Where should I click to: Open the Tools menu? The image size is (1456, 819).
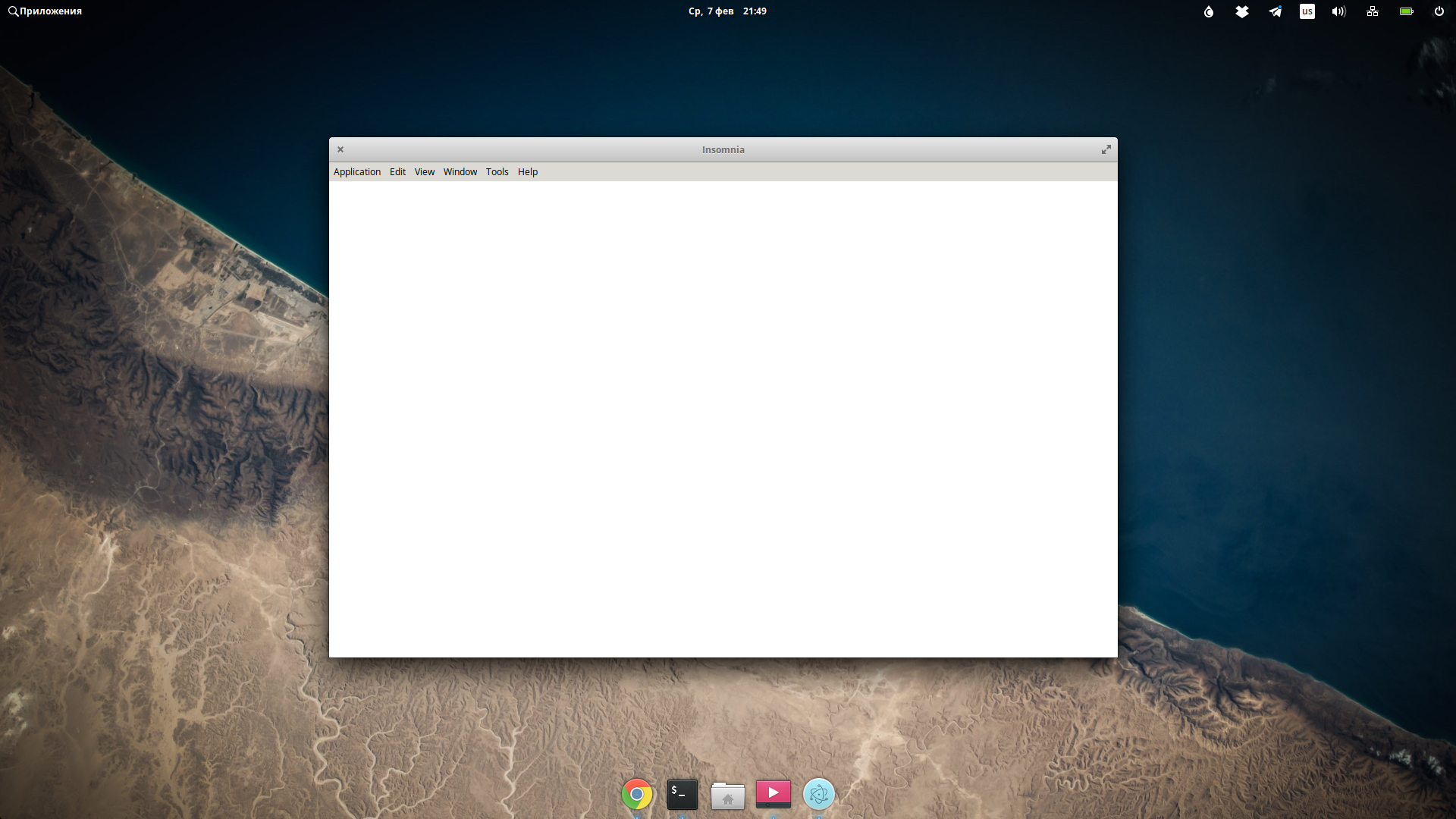tap(497, 172)
